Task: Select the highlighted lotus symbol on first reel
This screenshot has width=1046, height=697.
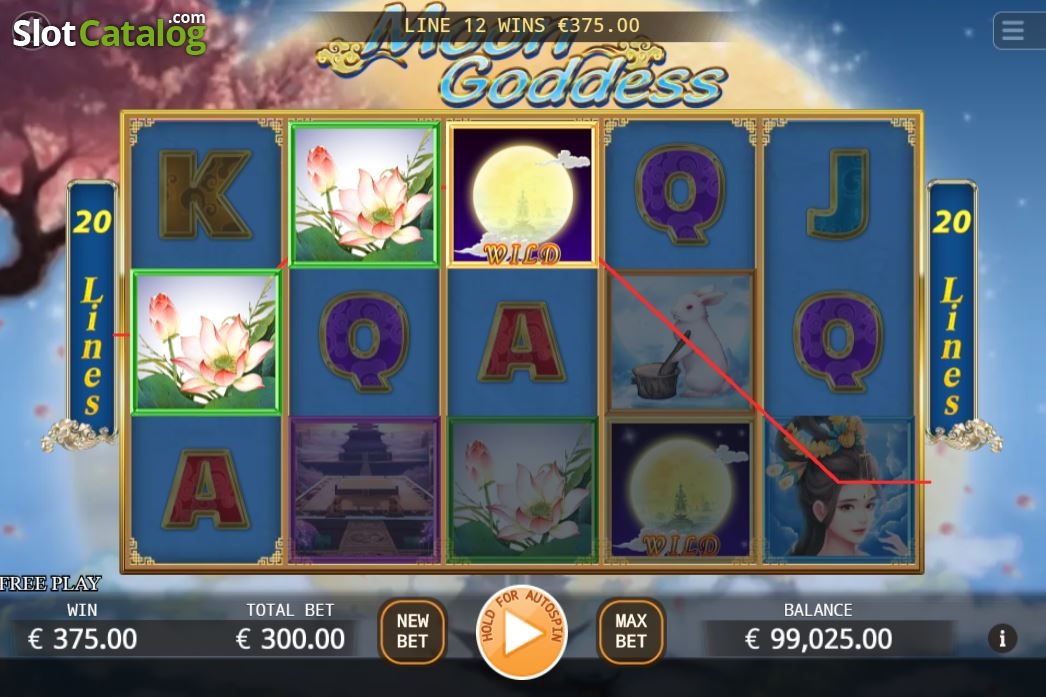Action: [206, 342]
